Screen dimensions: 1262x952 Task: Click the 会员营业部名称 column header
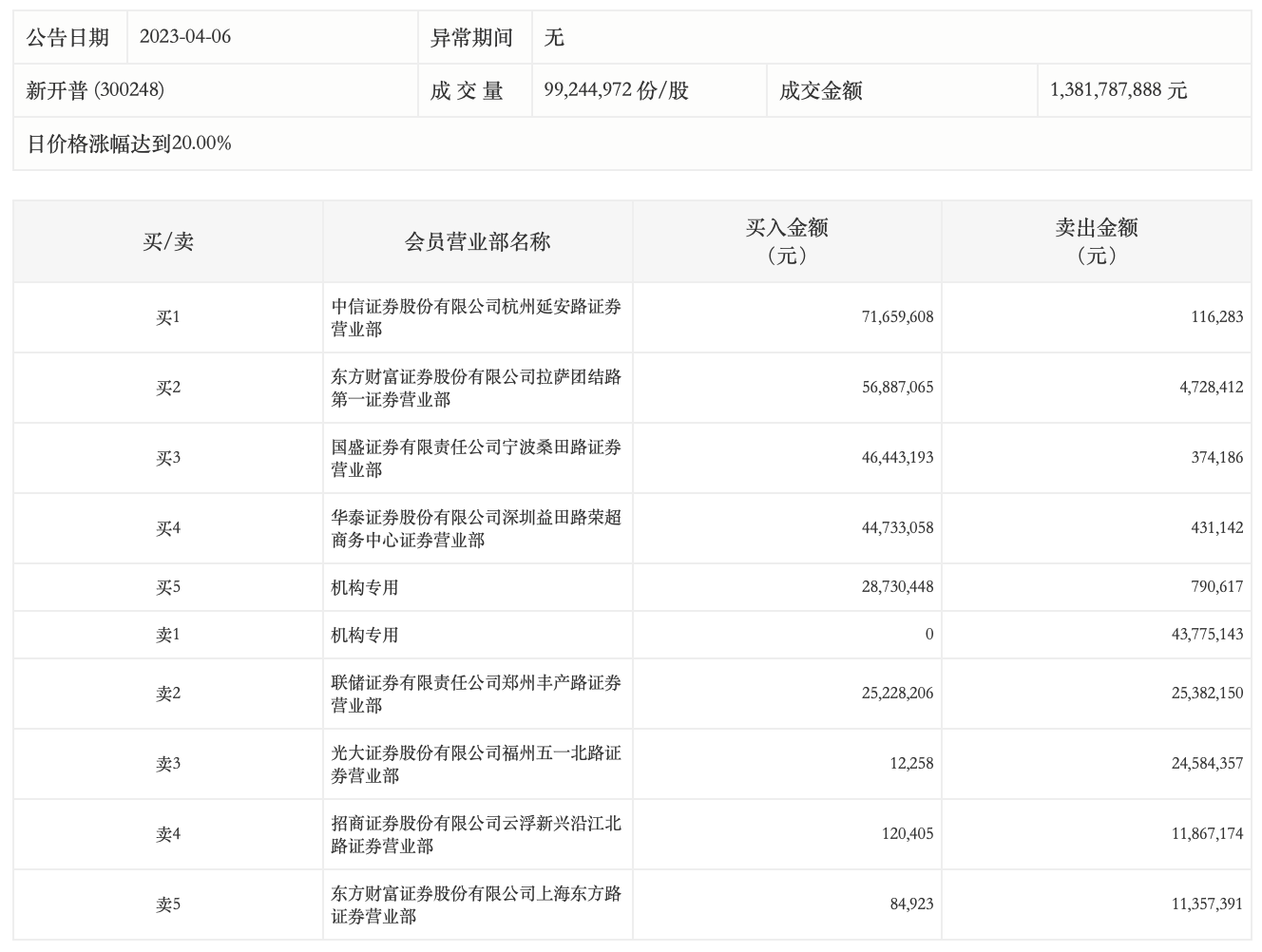(477, 241)
